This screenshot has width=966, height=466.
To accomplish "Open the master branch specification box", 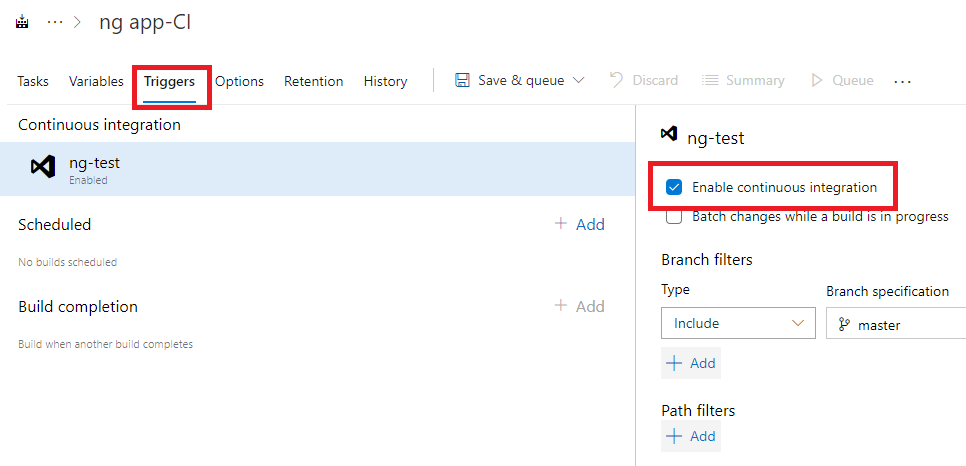I will point(895,324).
